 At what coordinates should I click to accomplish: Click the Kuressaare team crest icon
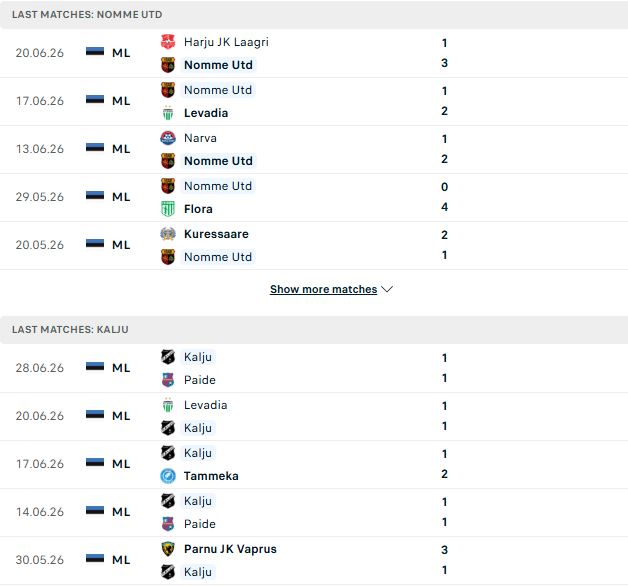tap(168, 234)
